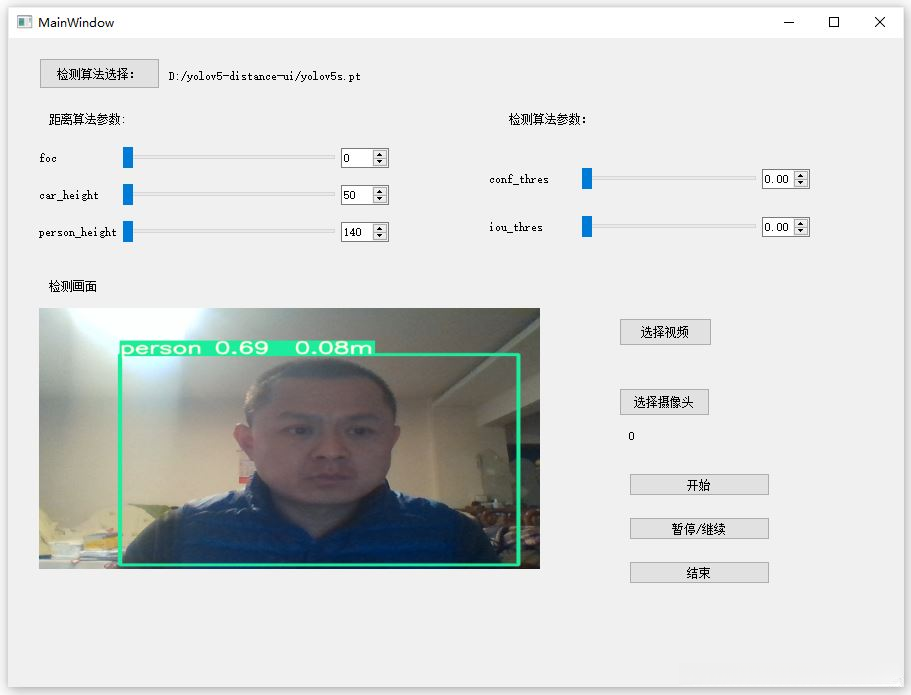Click the MainWindow app icon in title bar
Viewport: 911px width, 695px height.
coord(24,22)
